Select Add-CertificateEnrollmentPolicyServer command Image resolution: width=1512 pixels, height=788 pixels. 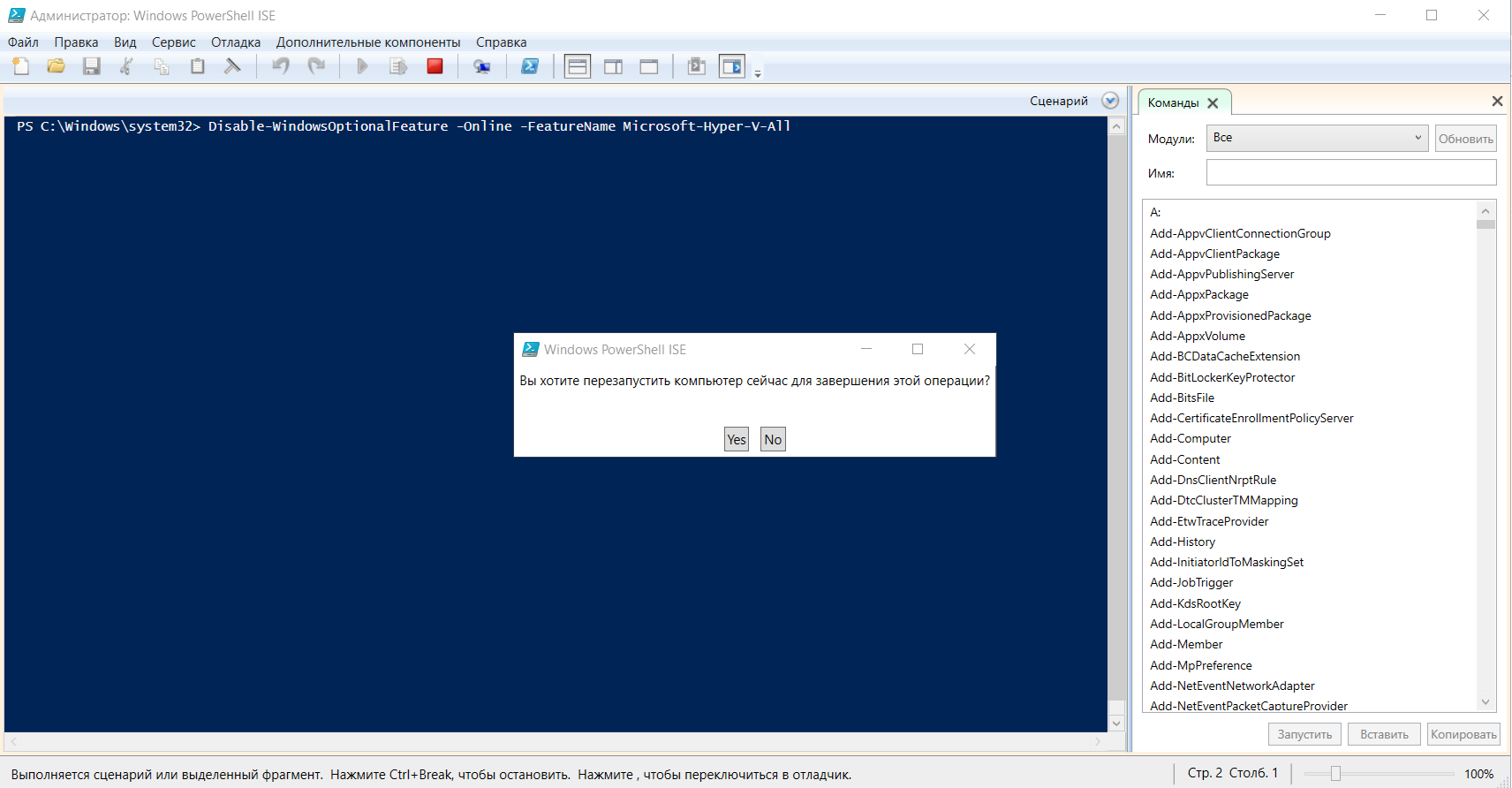pos(1251,418)
